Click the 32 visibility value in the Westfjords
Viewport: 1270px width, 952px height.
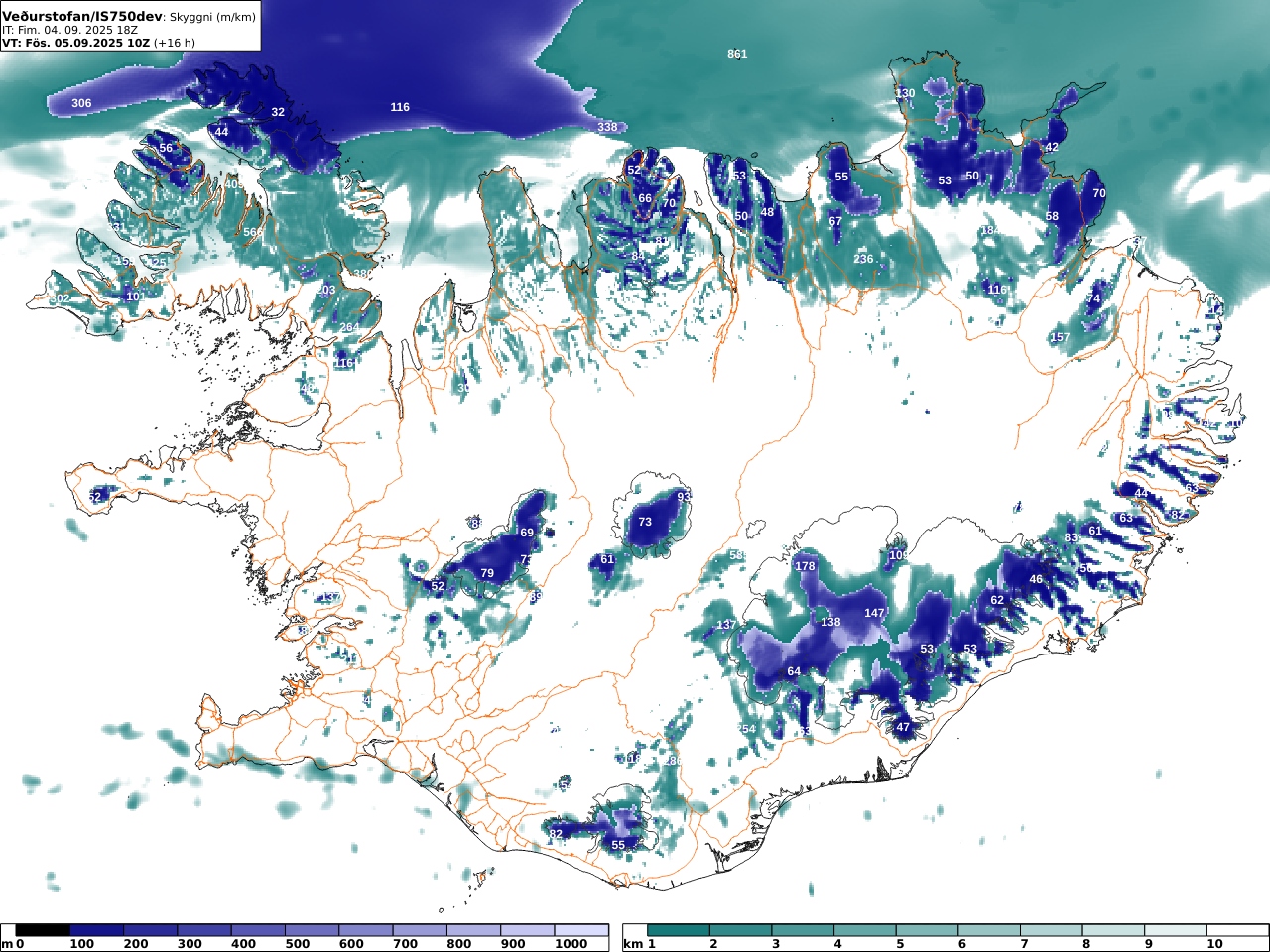[278, 112]
